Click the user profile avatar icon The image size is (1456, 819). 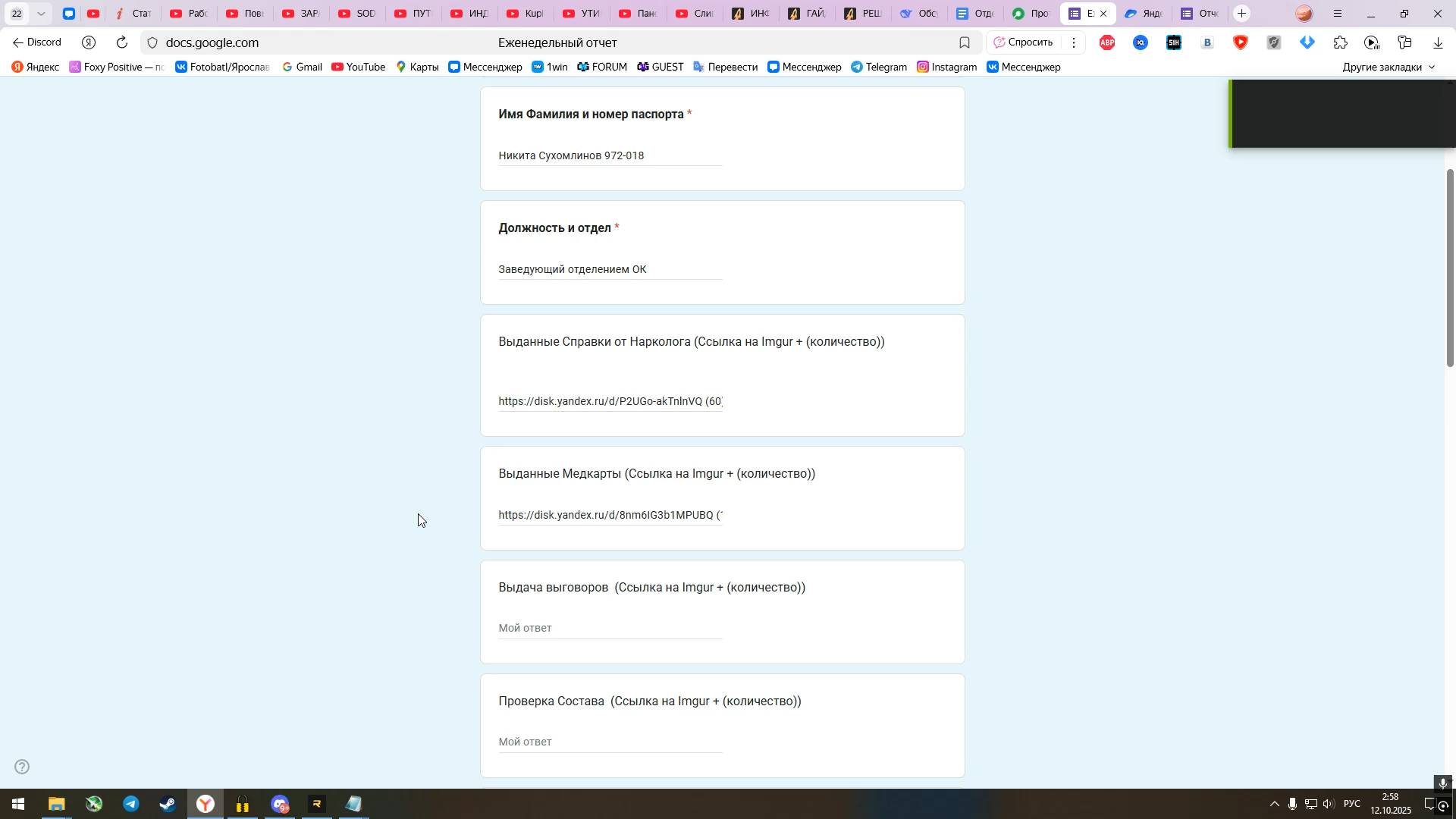(x=1304, y=14)
